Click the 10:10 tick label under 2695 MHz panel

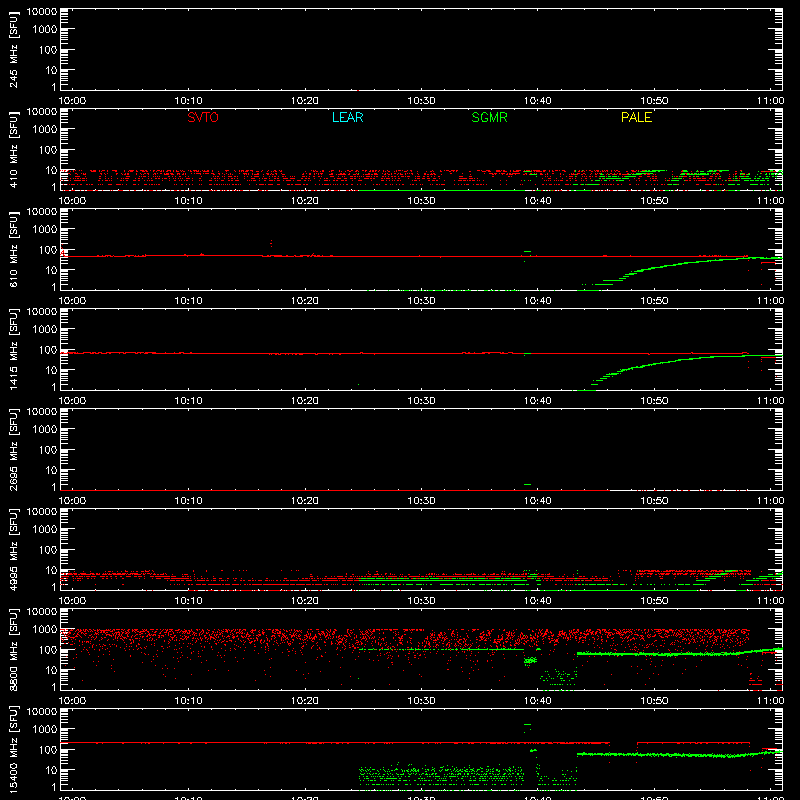pyautogui.click(x=189, y=501)
